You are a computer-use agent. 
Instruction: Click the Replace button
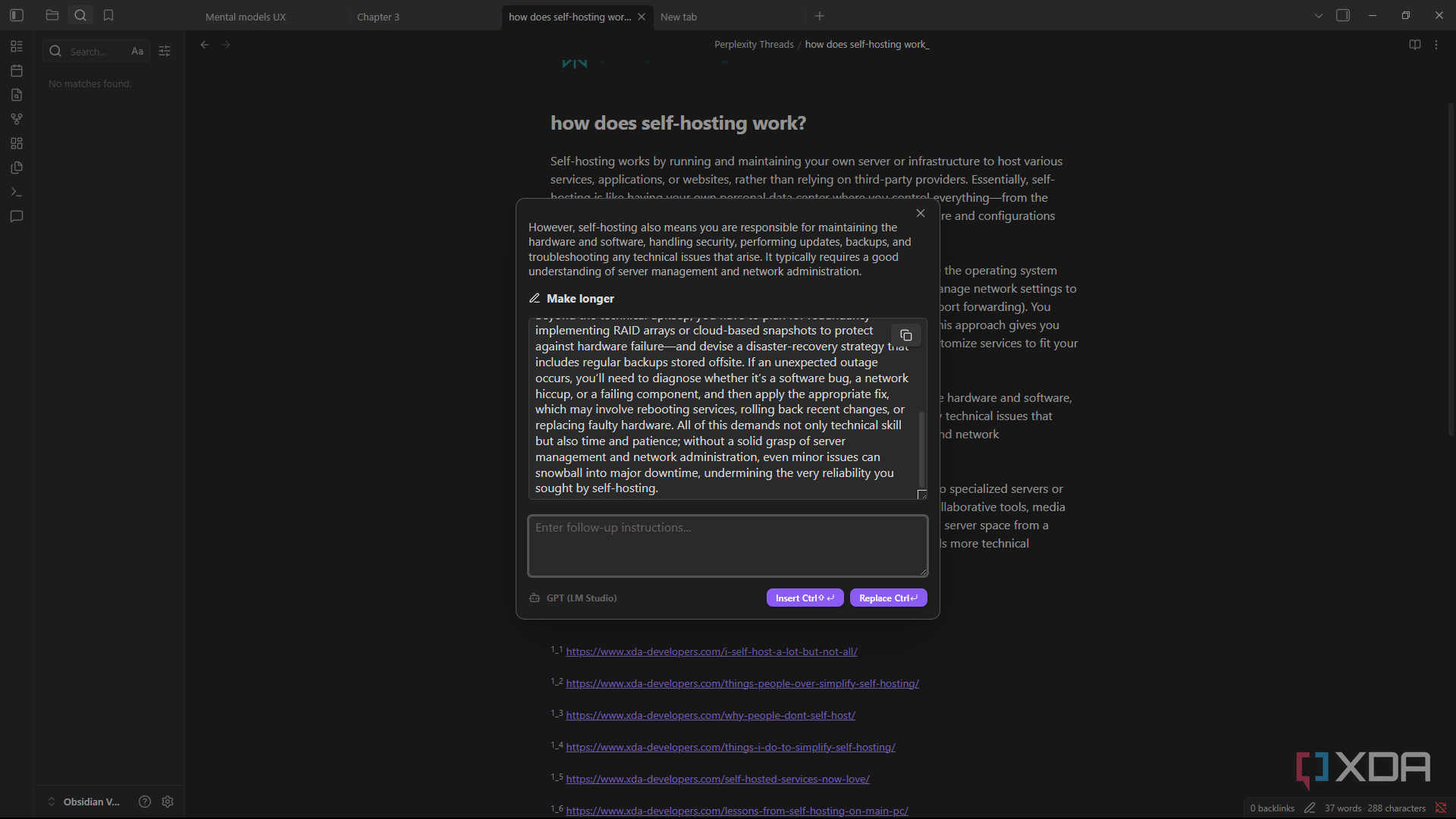coord(888,598)
